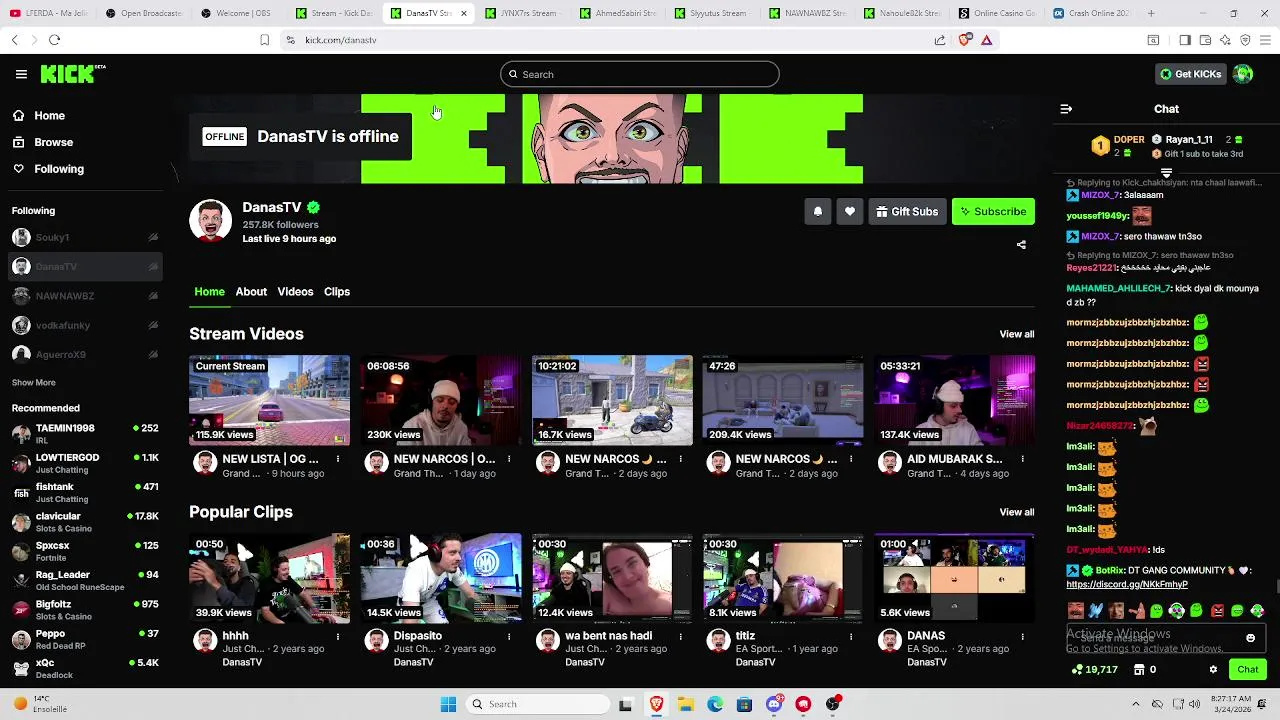Click Brave Shields lion icon in address bar

pos(965,40)
